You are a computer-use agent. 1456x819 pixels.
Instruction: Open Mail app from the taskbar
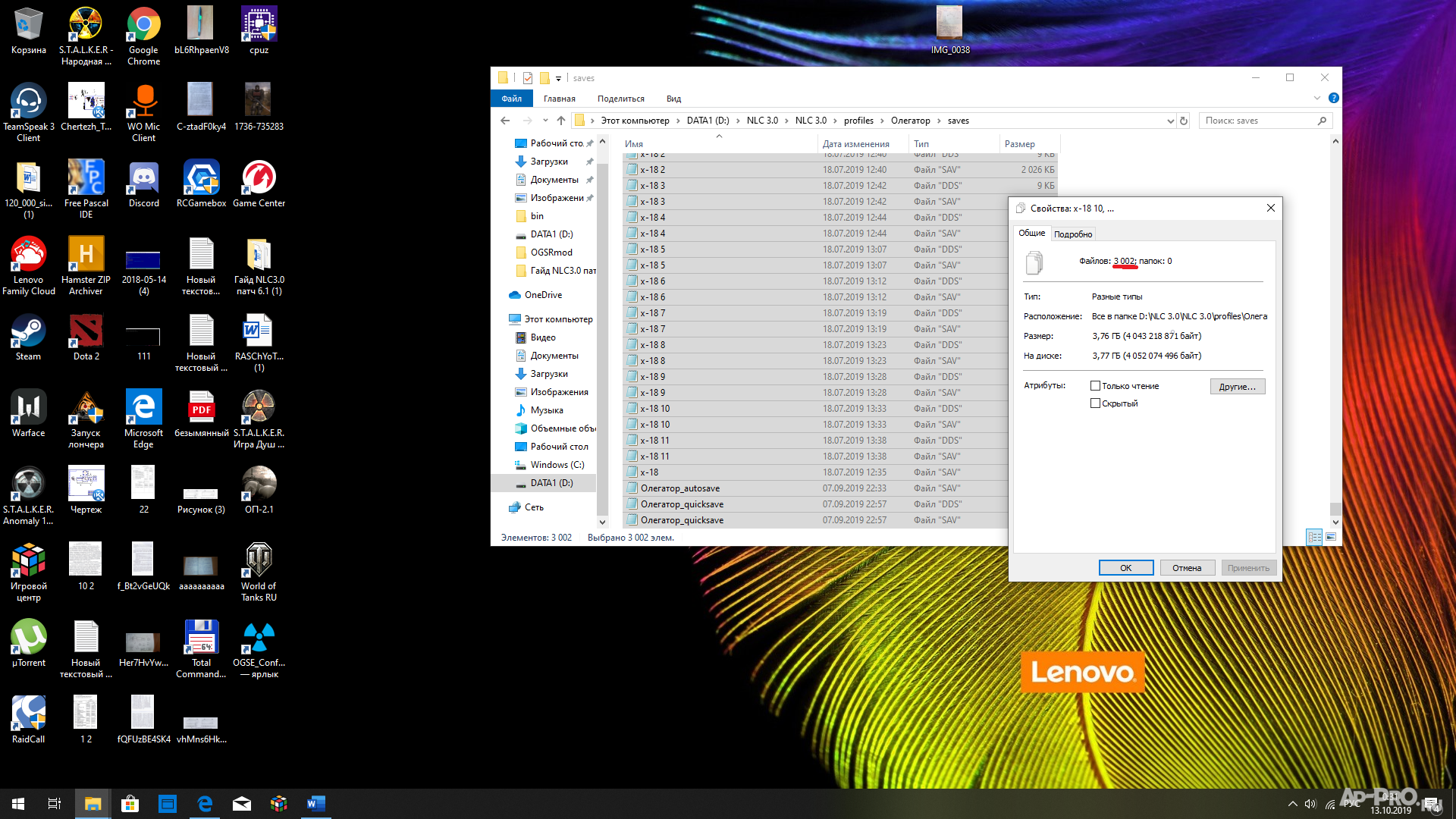(242, 804)
